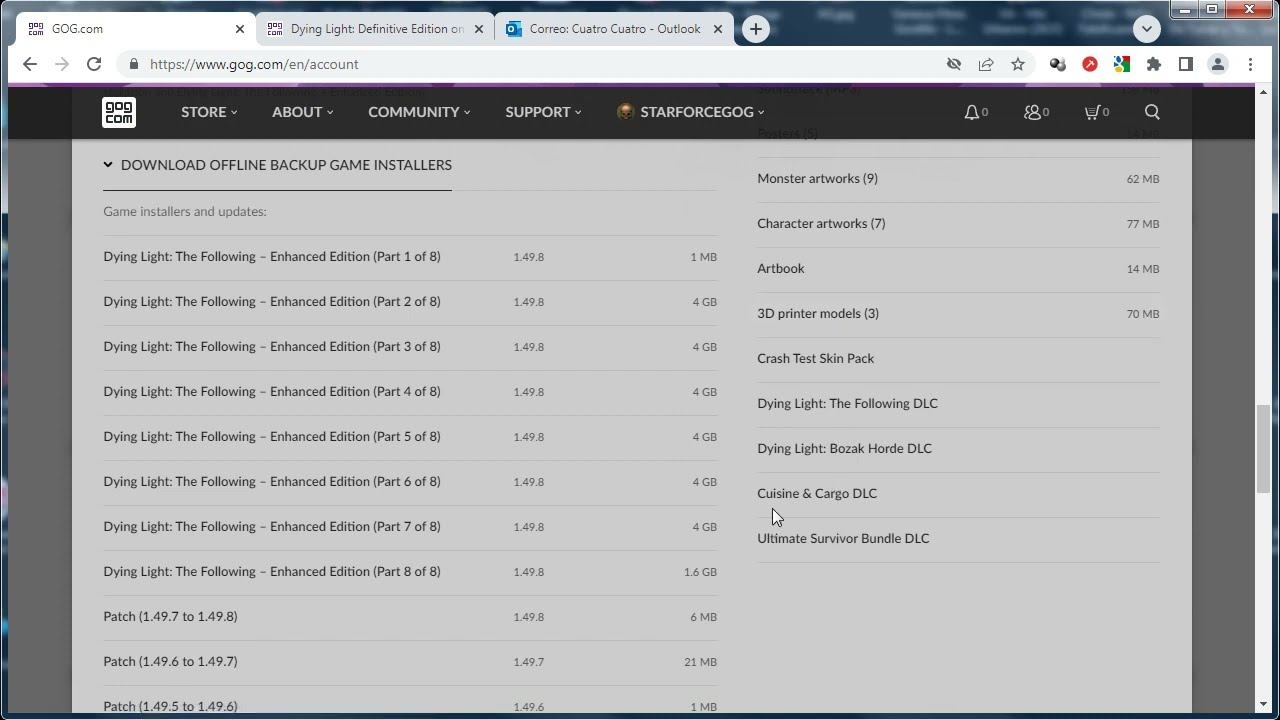Click the multicolor extension icon in toolbar
The image size is (1280, 720).
point(1122,64)
